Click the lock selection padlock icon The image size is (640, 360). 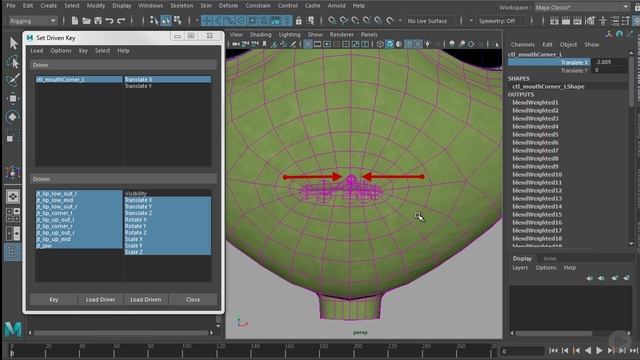pos(299,20)
